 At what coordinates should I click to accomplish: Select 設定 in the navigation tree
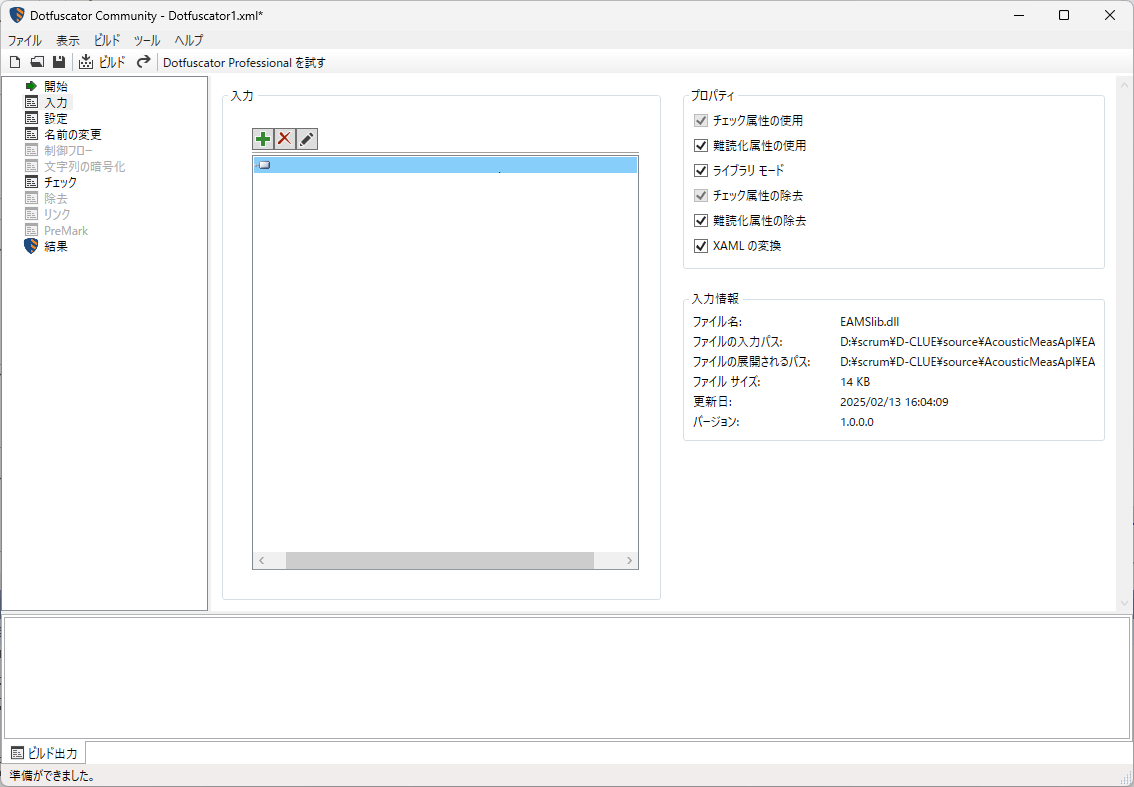tap(56, 118)
